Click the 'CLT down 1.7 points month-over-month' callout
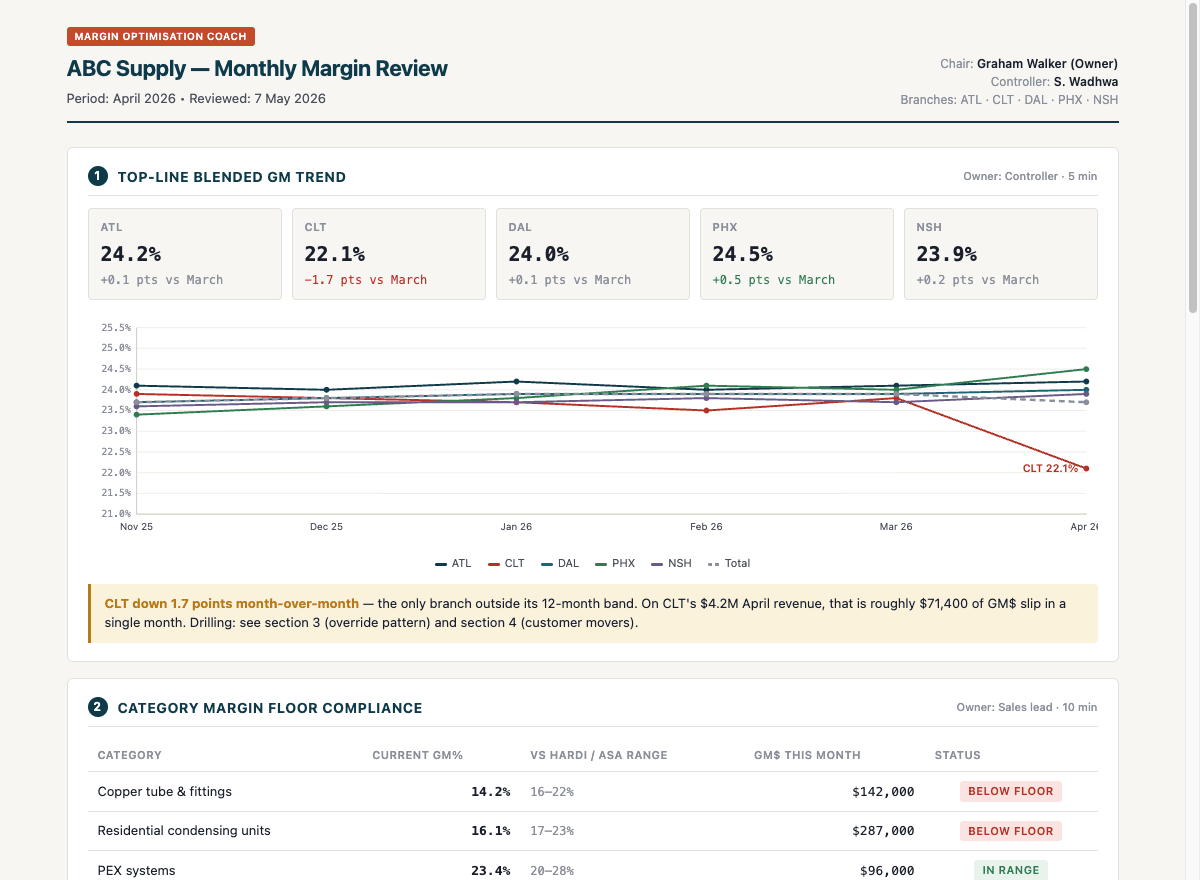Viewport: 1200px width, 880px height. coord(593,613)
